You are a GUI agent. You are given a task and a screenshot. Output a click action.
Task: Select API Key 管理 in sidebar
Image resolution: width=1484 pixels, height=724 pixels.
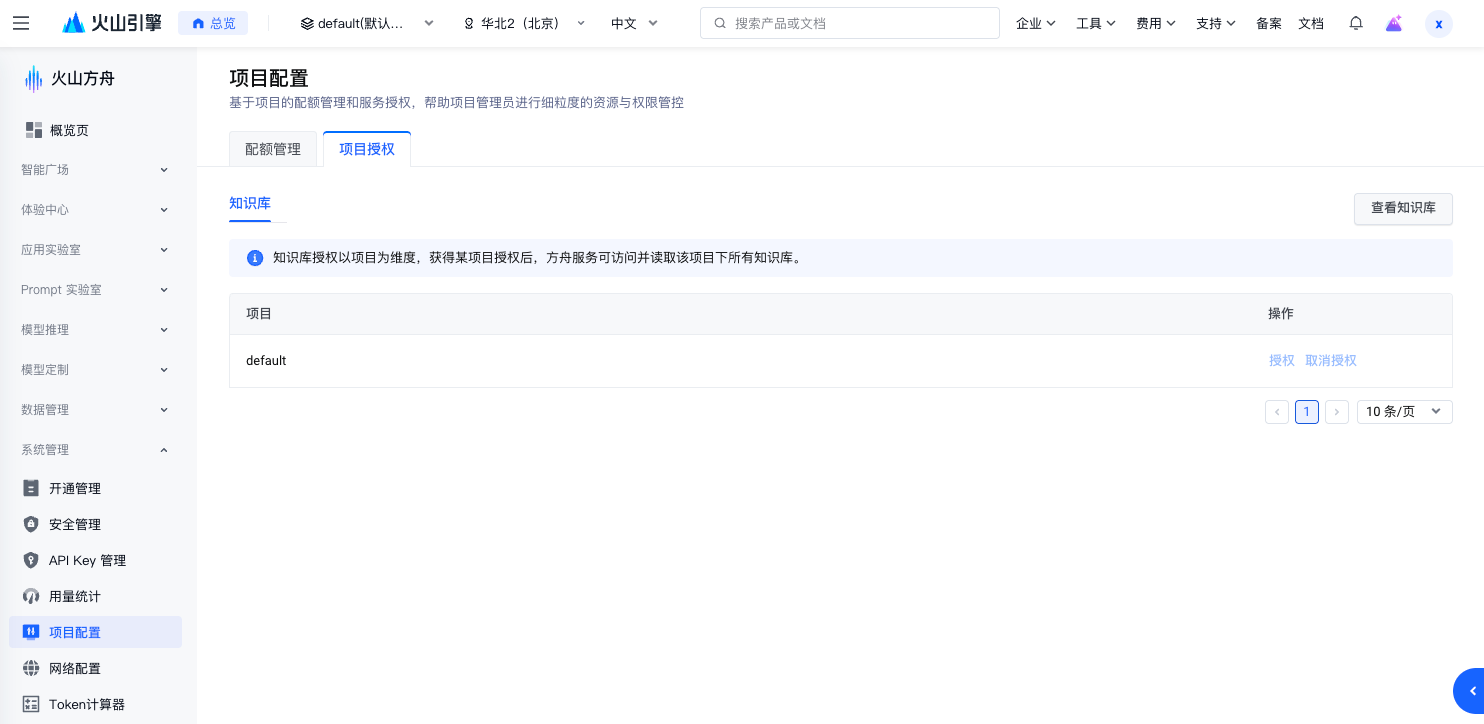88,560
